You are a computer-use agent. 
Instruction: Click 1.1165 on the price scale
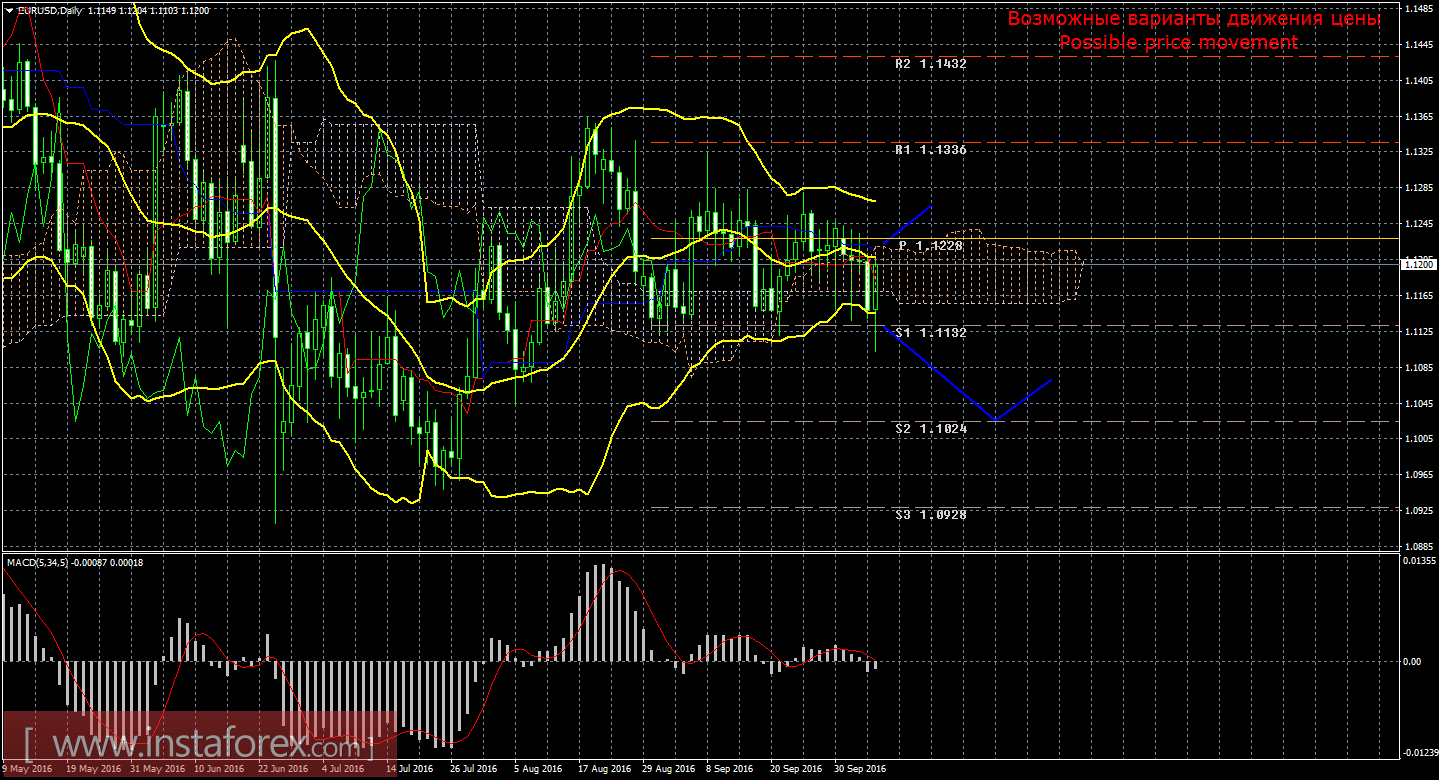click(1419, 296)
